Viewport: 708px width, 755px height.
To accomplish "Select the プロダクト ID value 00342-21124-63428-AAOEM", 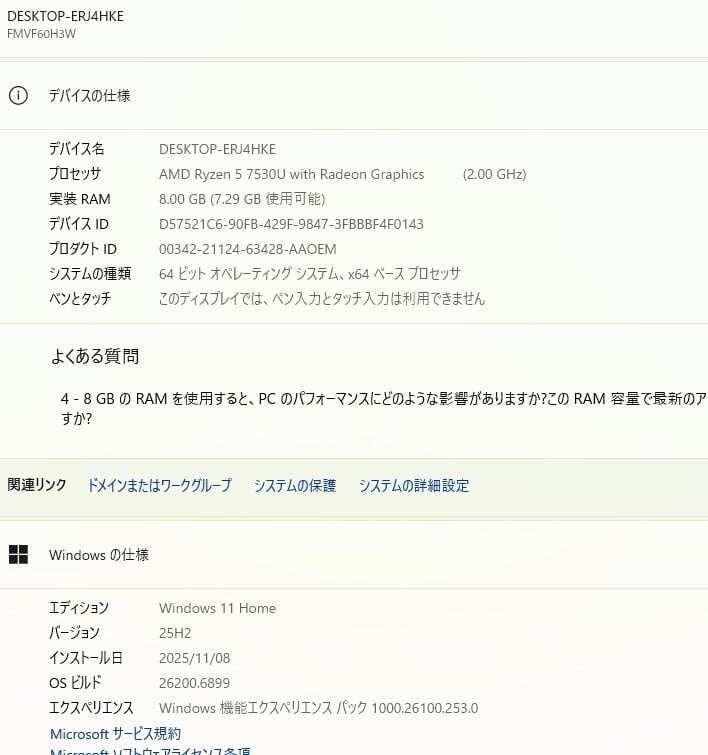I will pos(248,249).
